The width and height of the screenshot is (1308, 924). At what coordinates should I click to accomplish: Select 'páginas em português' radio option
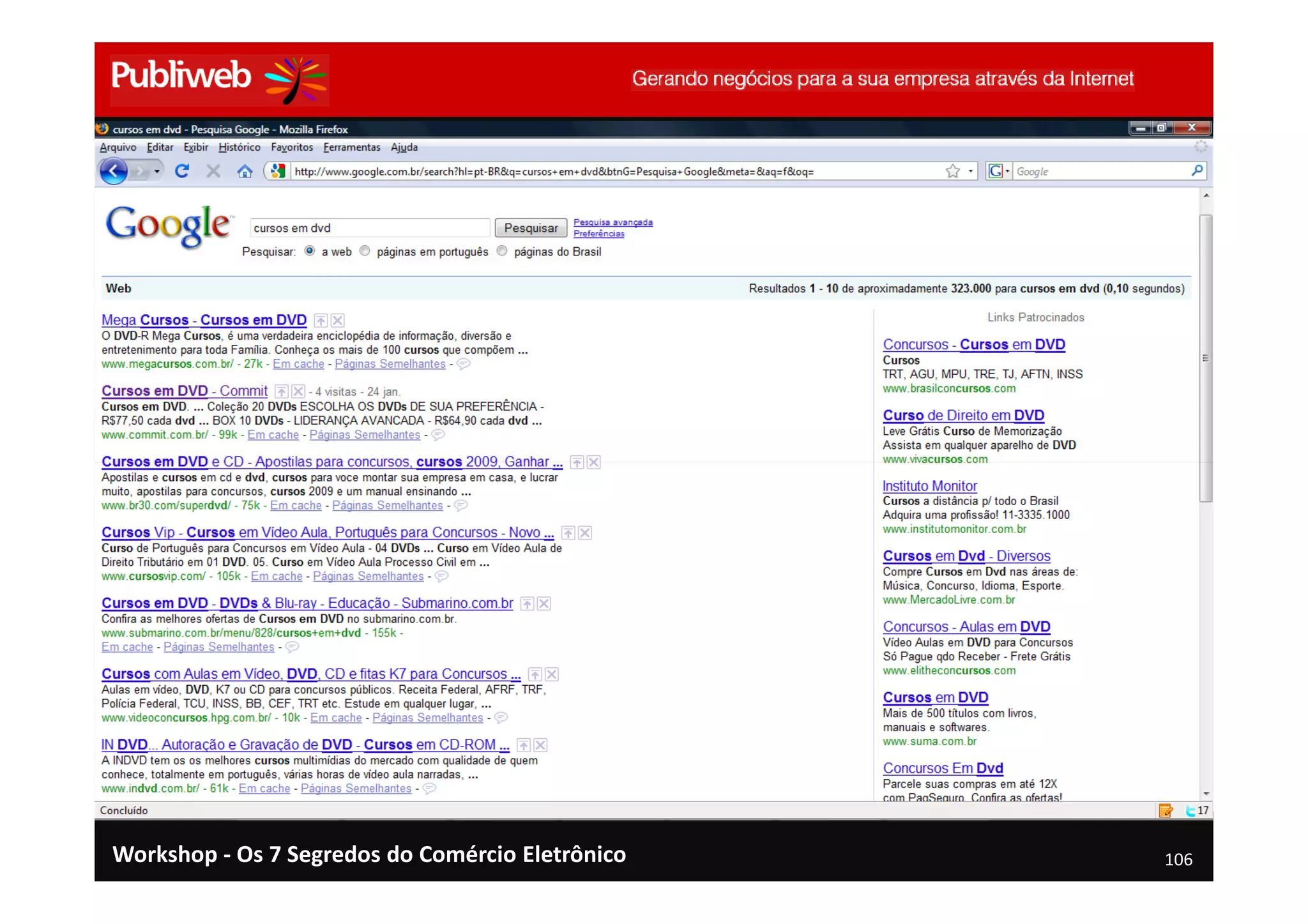pyautogui.click(x=365, y=251)
